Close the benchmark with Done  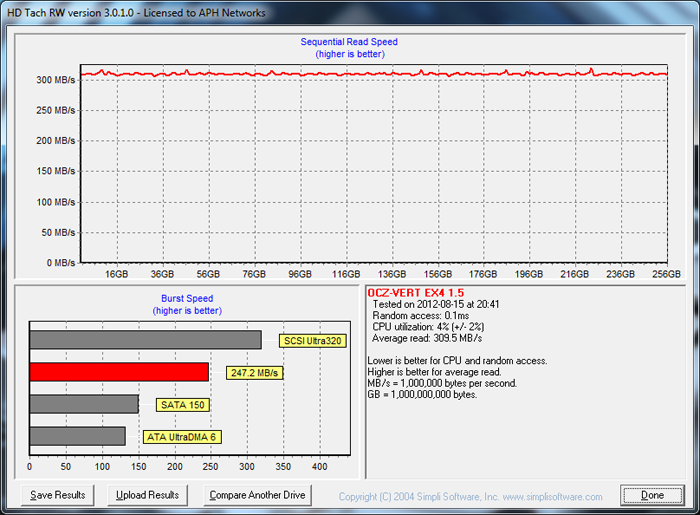[652, 495]
